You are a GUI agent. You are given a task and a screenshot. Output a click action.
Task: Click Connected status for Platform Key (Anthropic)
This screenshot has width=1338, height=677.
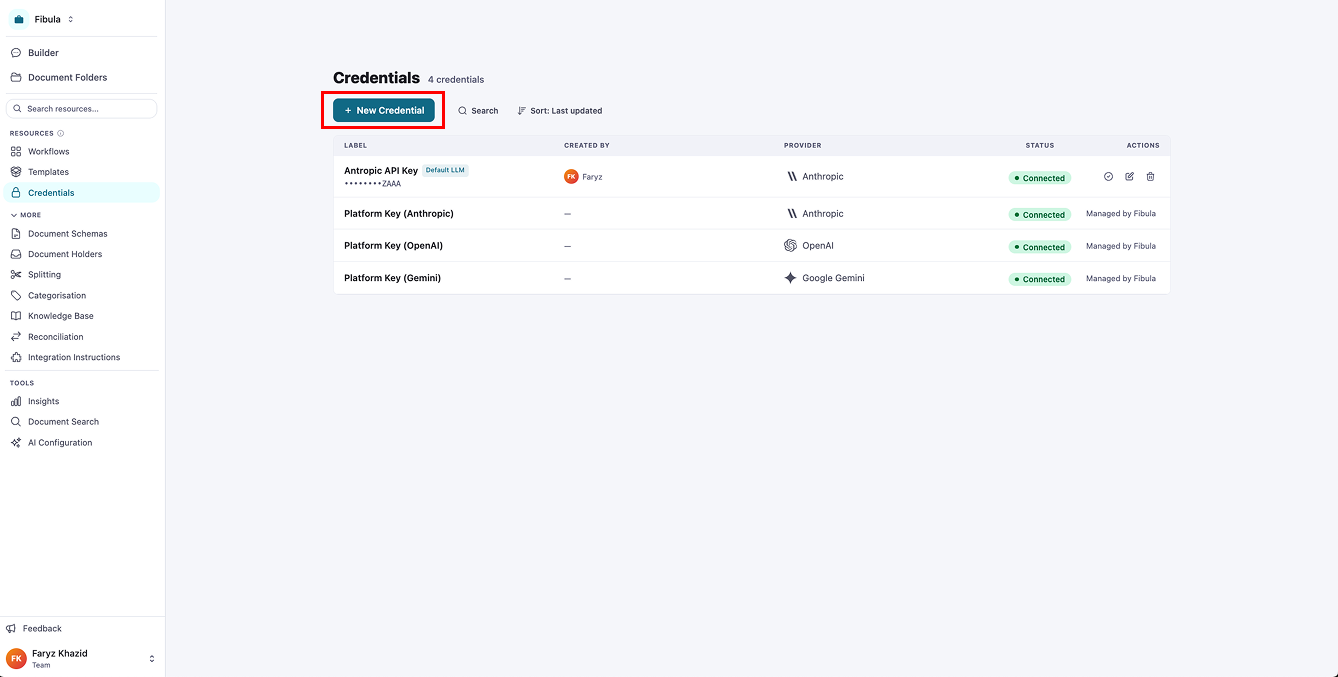tap(1040, 215)
